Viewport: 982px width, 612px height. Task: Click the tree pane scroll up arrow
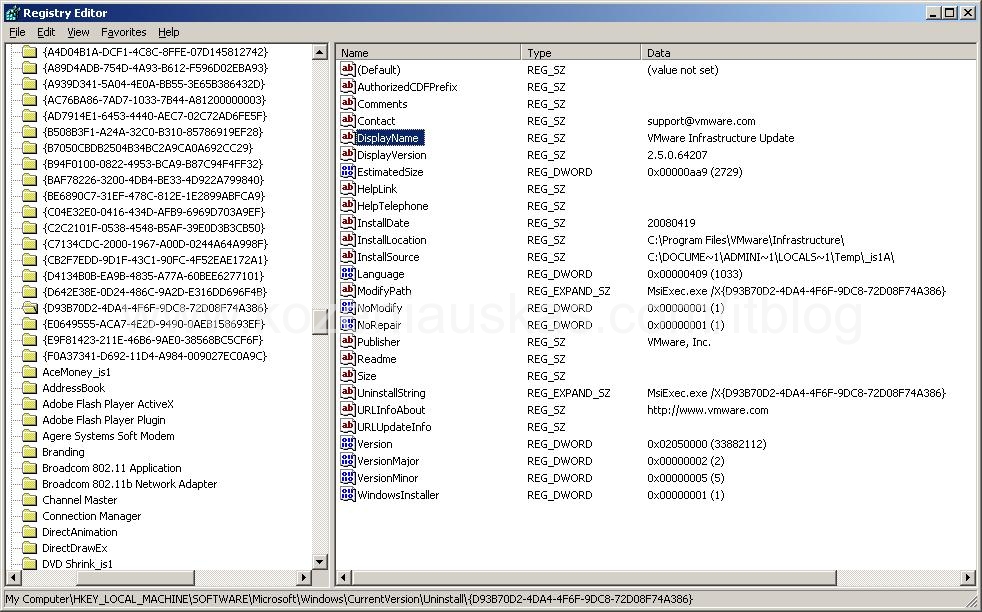319,52
